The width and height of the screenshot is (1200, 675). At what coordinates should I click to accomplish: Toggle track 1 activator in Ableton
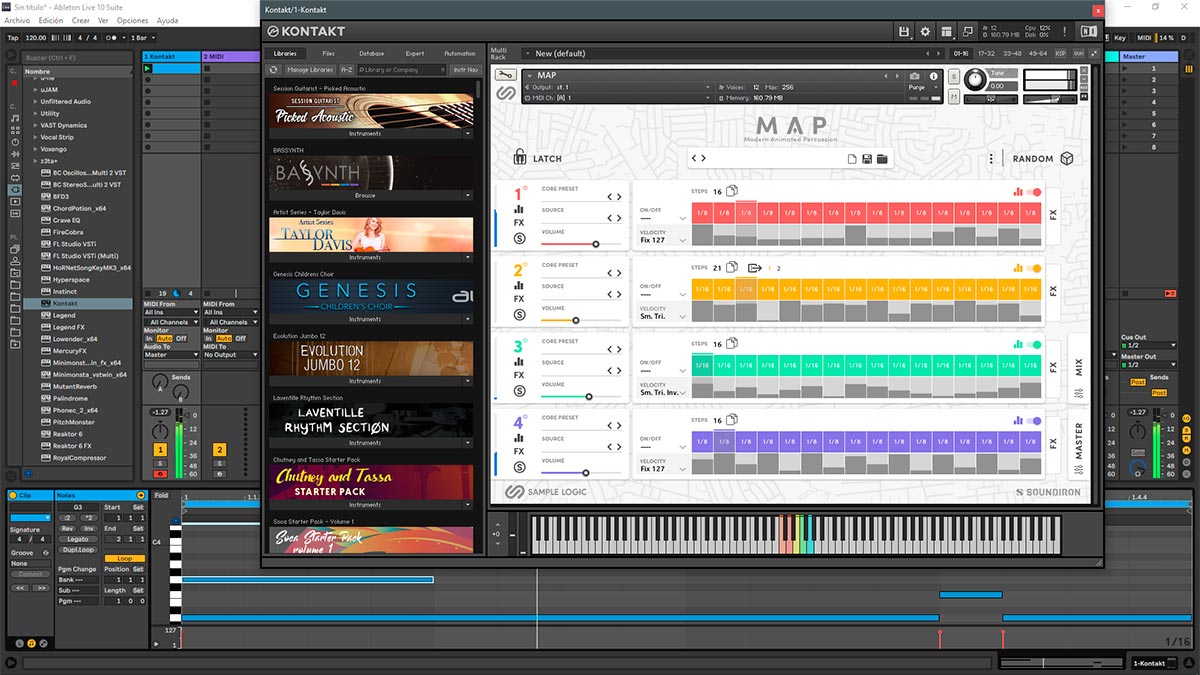pos(160,450)
